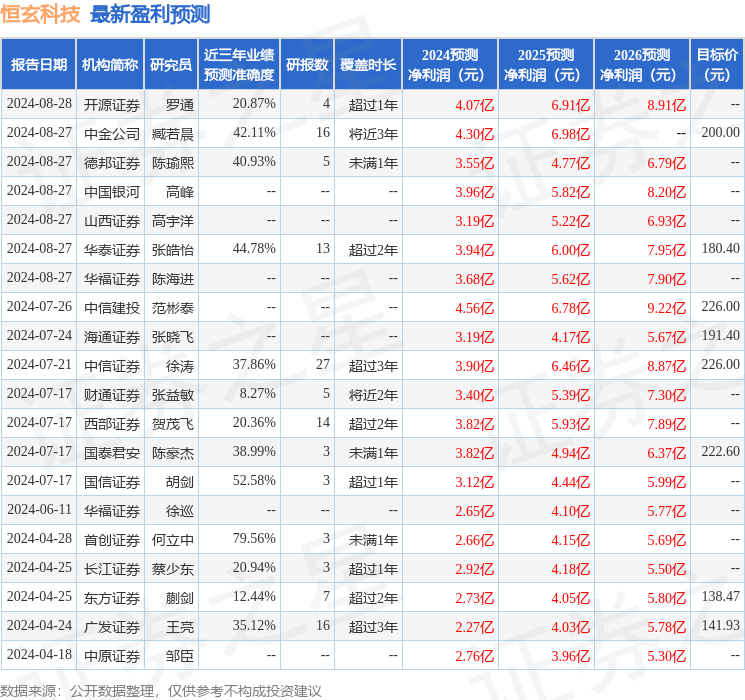Click the 近三年业绩预测准确度 column header

coord(239,64)
